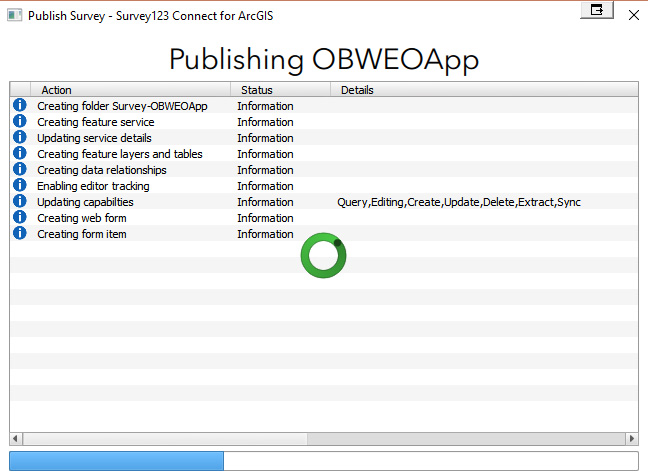Select 'Updating service details' row text
The width and height of the screenshot is (648, 474).
(x=94, y=138)
